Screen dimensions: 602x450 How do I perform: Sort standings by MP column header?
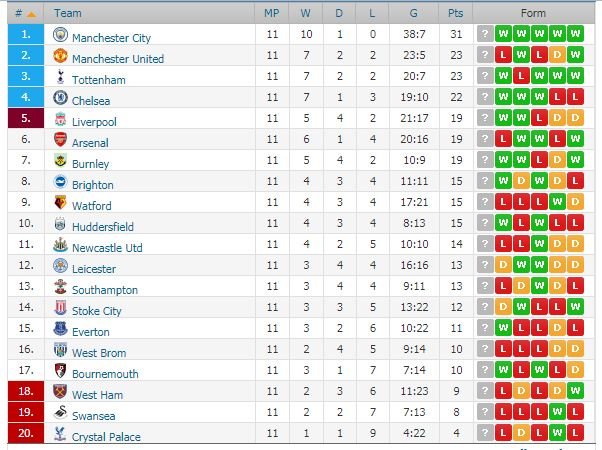point(272,13)
